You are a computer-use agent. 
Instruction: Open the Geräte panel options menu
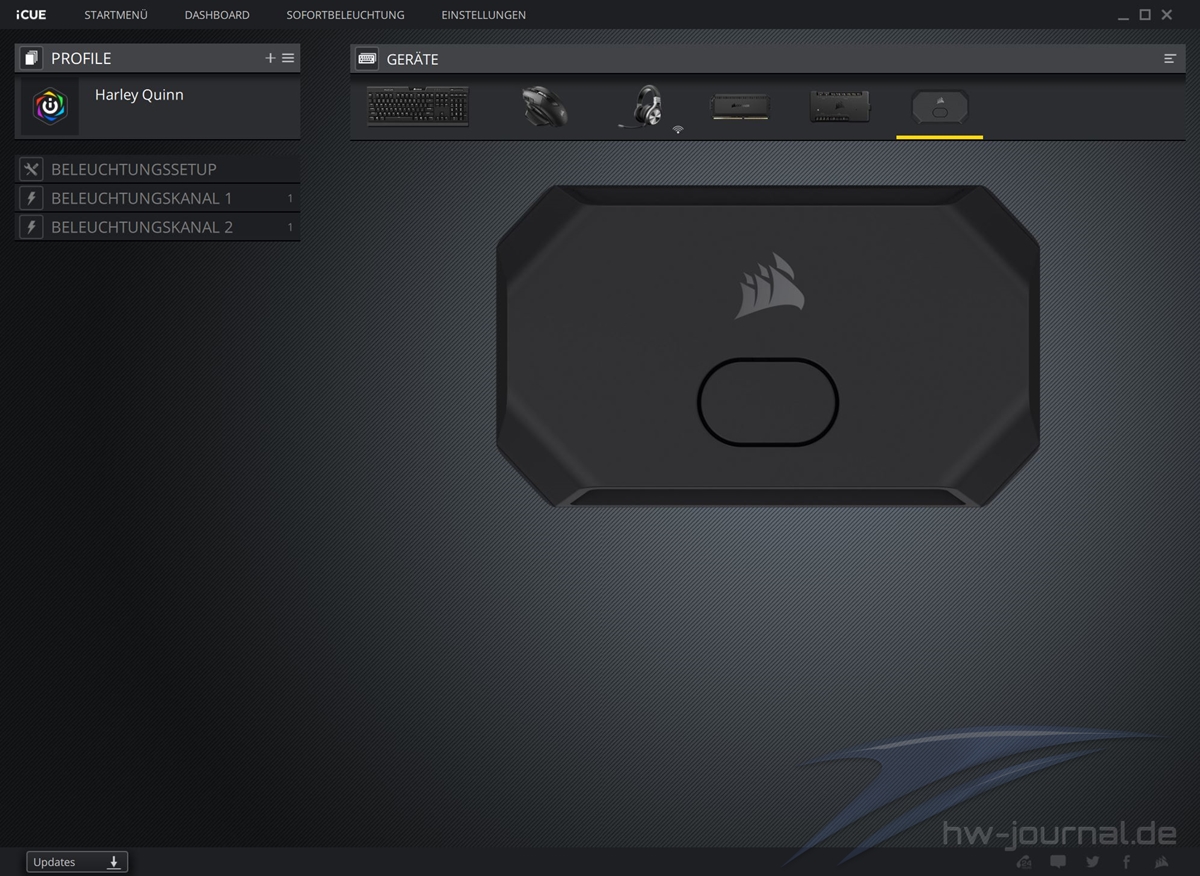point(1170,59)
